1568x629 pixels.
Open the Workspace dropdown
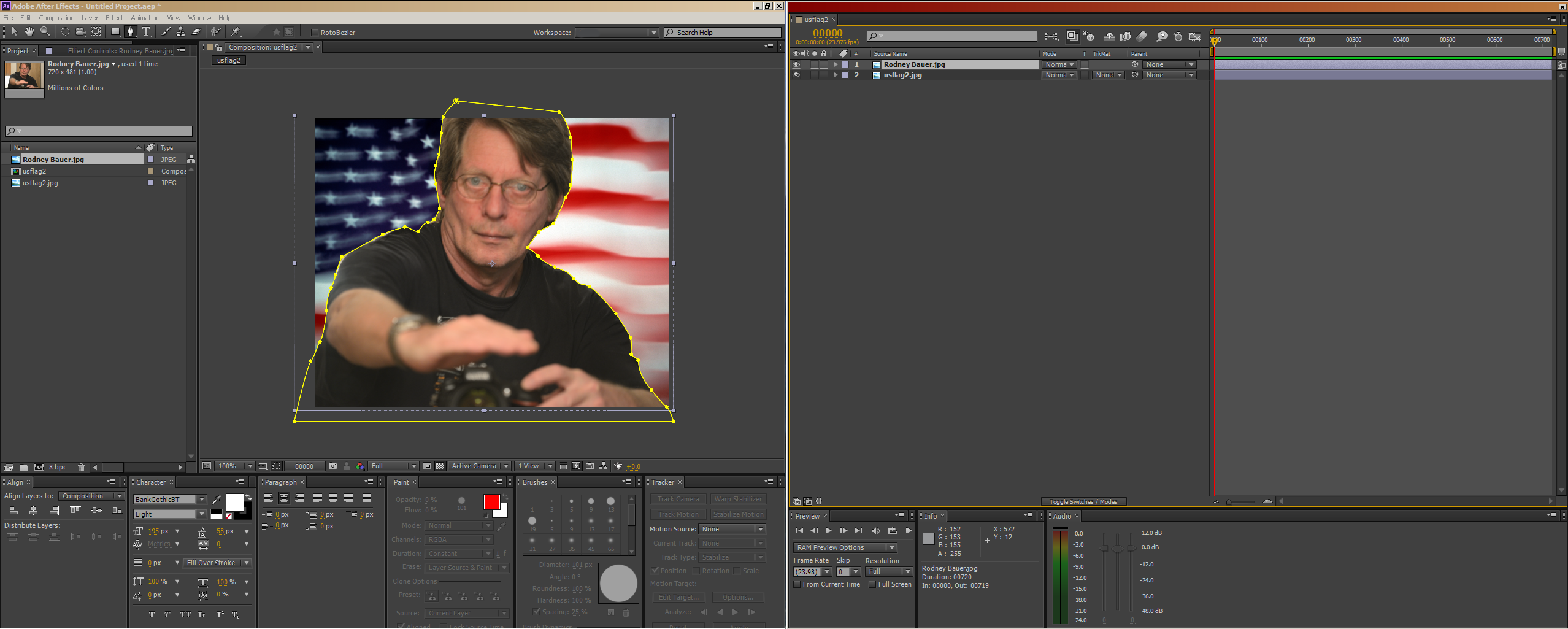click(617, 33)
